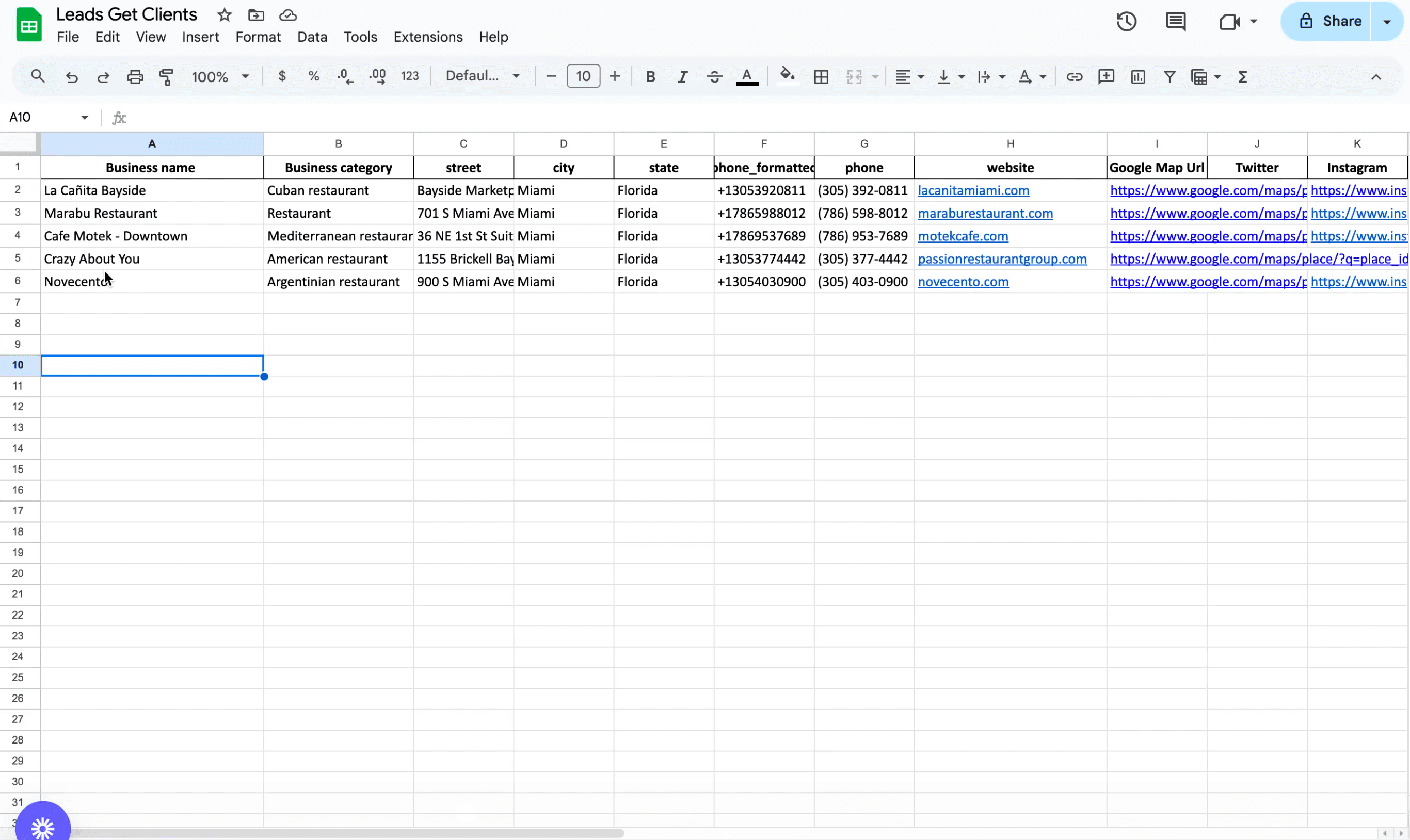Open the print dialog
This screenshot has height=840, width=1410.
tap(135, 76)
